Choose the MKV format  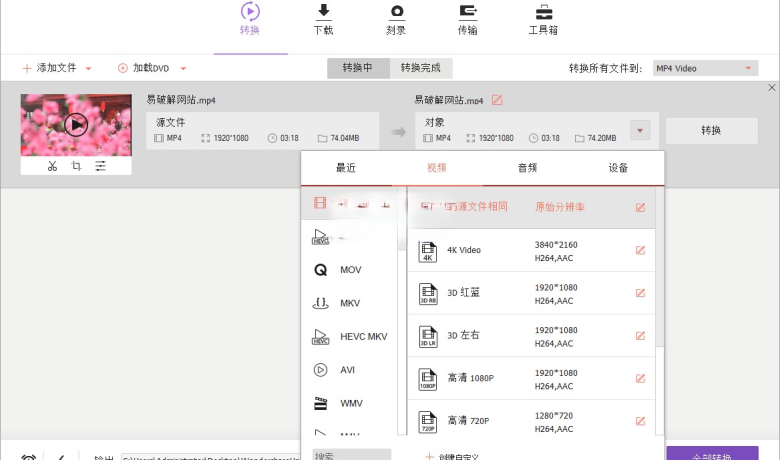click(x=349, y=303)
